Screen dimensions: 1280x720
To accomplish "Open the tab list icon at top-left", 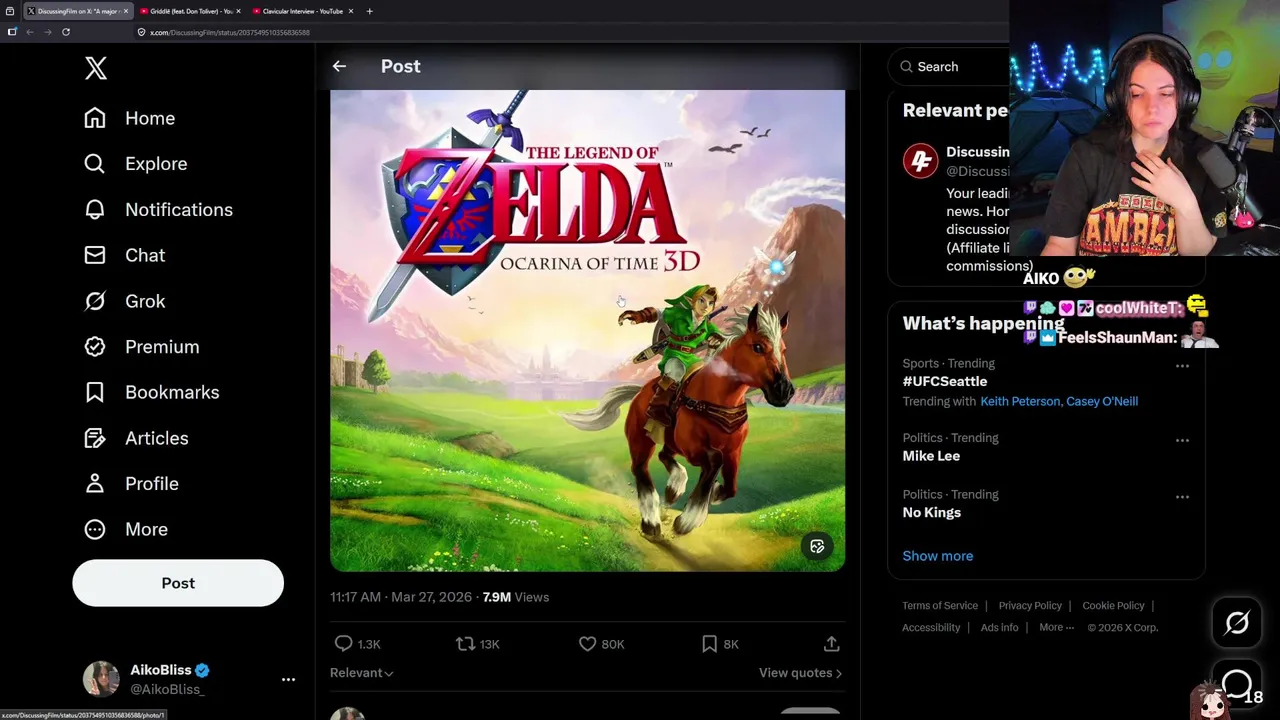I will [x=10, y=11].
